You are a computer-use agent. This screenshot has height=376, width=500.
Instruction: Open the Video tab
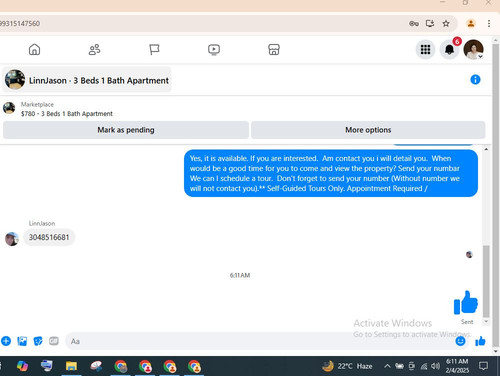[x=214, y=50]
